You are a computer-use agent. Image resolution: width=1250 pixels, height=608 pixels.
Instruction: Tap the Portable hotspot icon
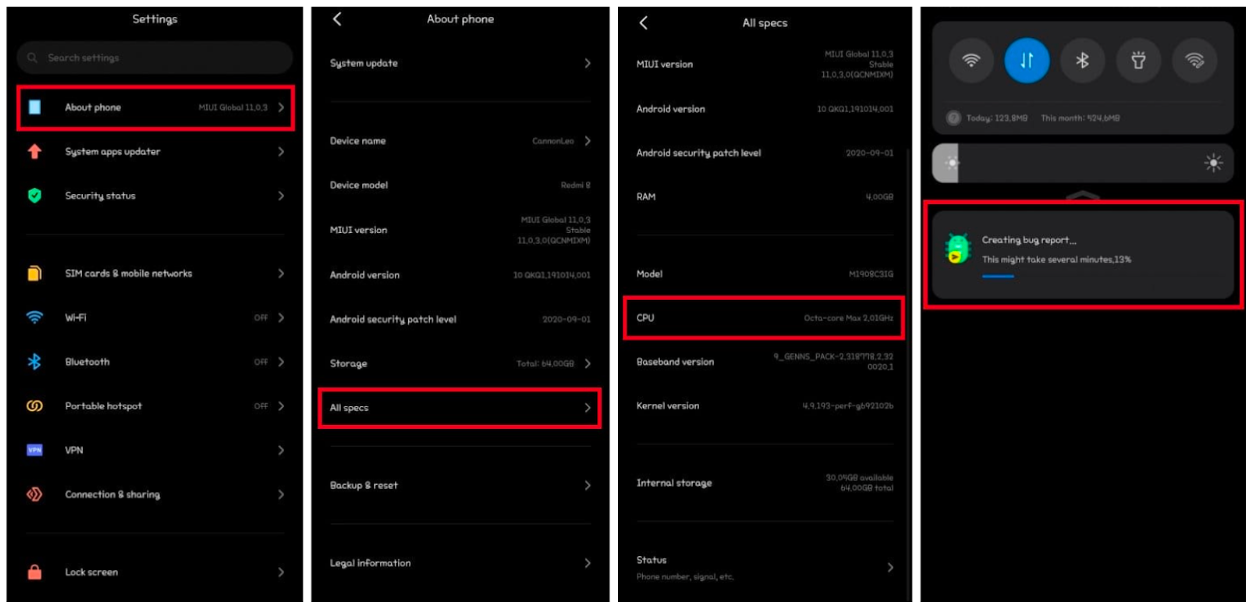click(35, 406)
